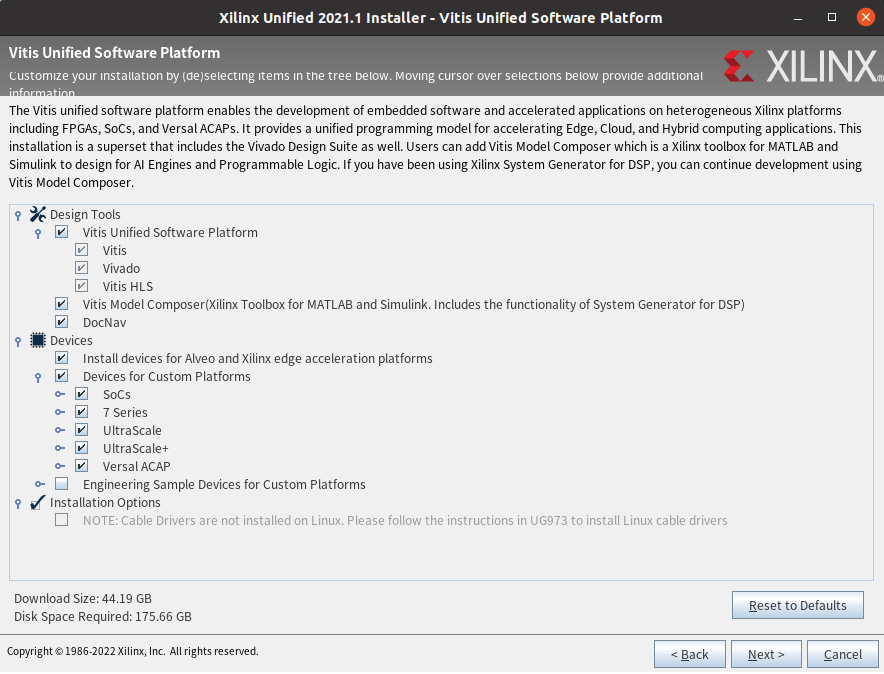Click Vitis Unified Software Platform heading
The image size is (884, 674).
[x=114, y=53]
